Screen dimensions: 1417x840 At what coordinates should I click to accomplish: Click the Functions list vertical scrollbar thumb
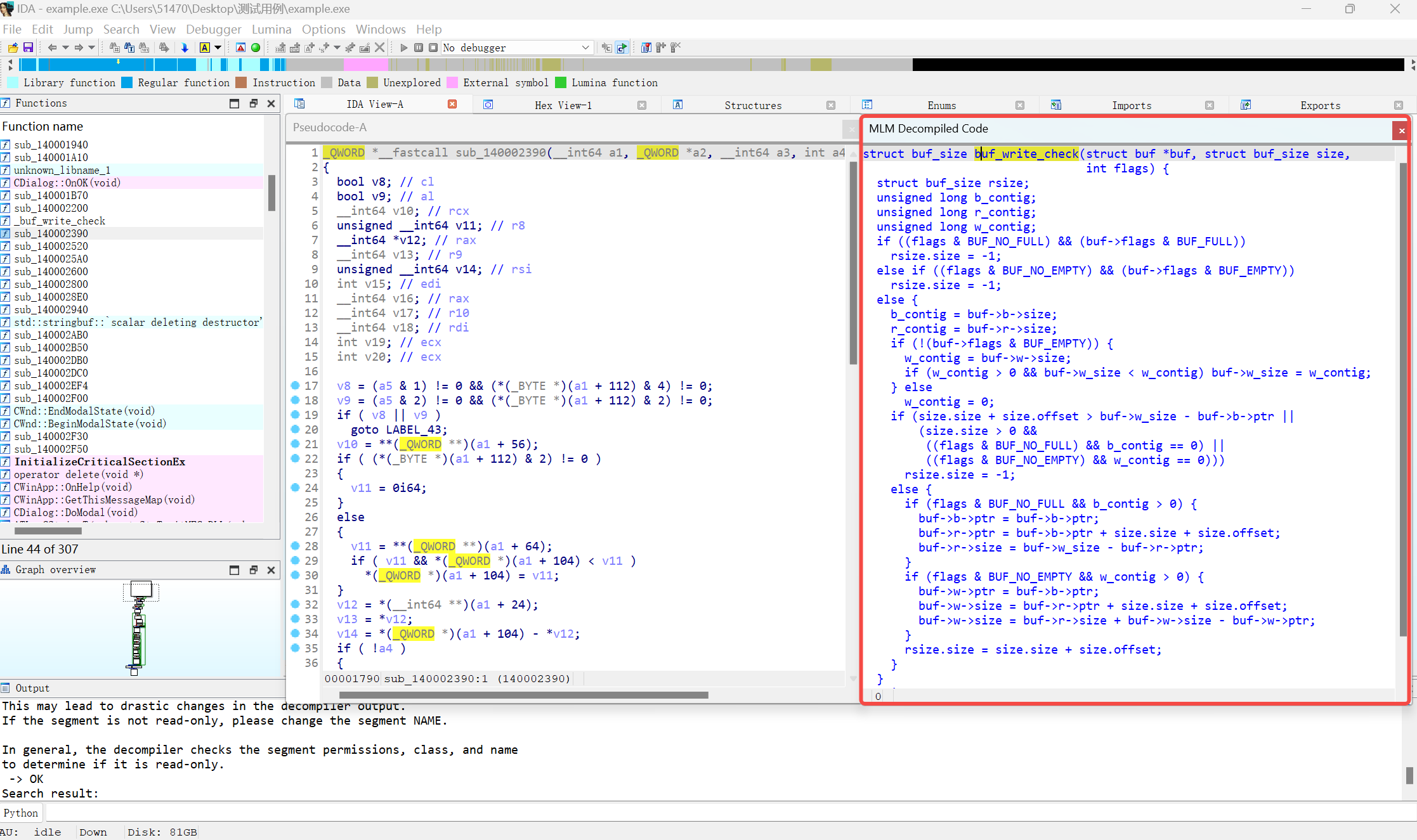pos(271,192)
